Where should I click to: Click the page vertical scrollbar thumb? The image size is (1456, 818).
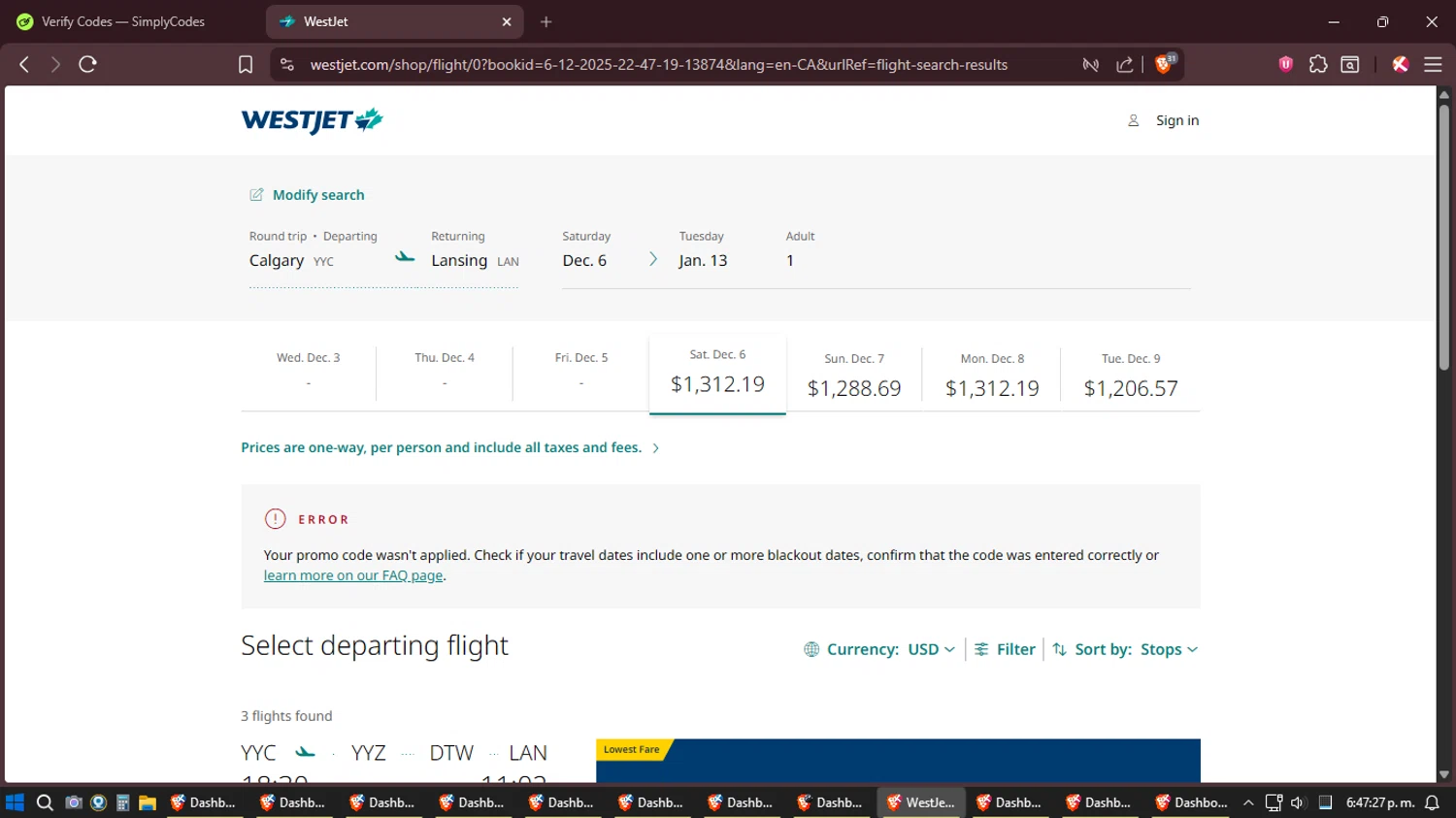1444,236
